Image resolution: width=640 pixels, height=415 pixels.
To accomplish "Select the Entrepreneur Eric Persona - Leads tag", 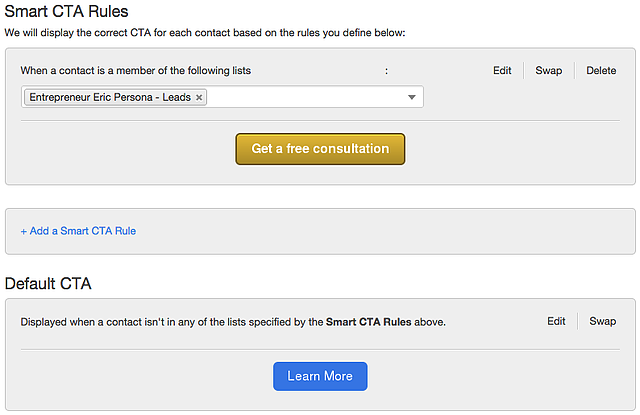I will pos(110,97).
